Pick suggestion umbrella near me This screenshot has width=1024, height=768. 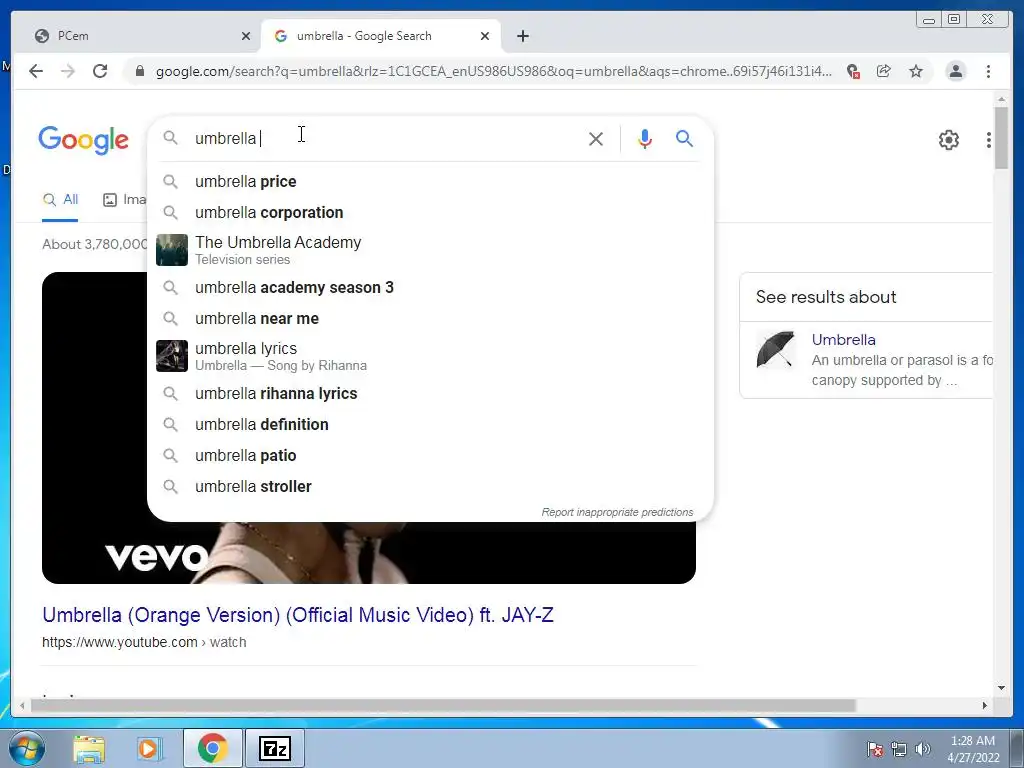coord(430,319)
